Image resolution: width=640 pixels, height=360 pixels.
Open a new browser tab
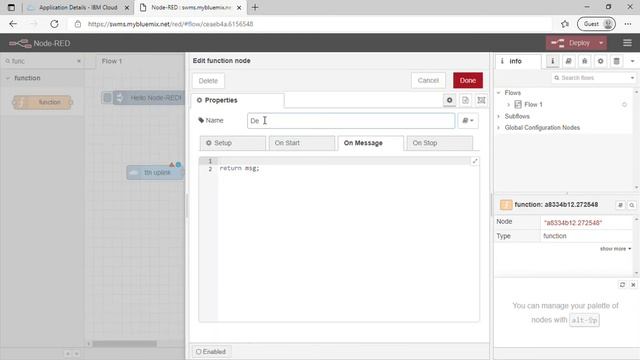pos(255,7)
